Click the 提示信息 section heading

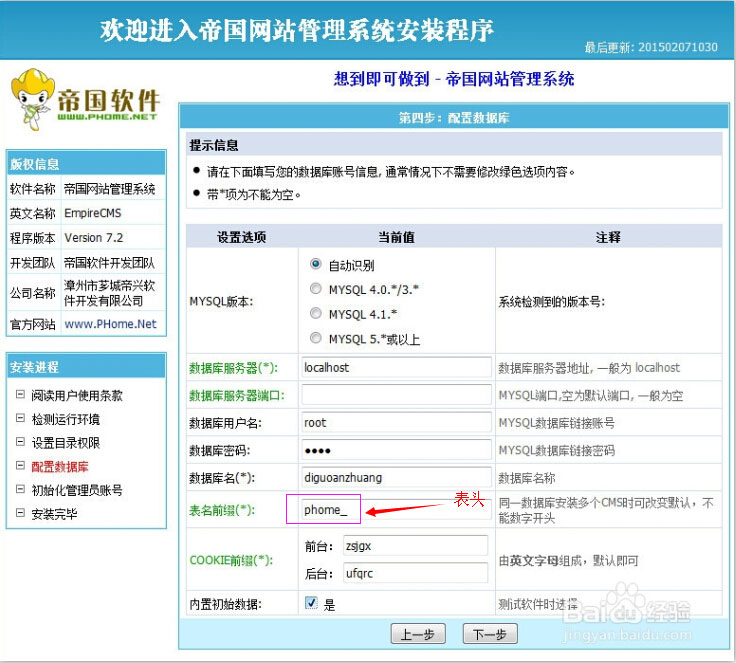[x=214, y=145]
